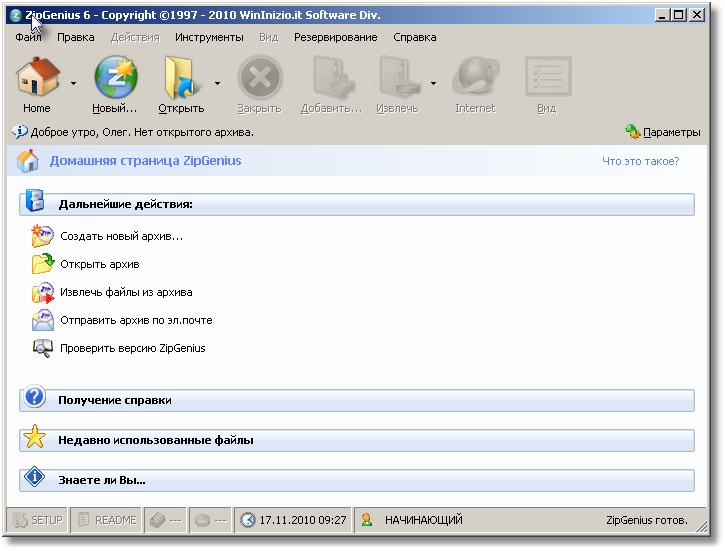Screen dimensions: 725x551
Task: Click the Домашняя страница ZipGenius heading
Action: (x=146, y=161)
